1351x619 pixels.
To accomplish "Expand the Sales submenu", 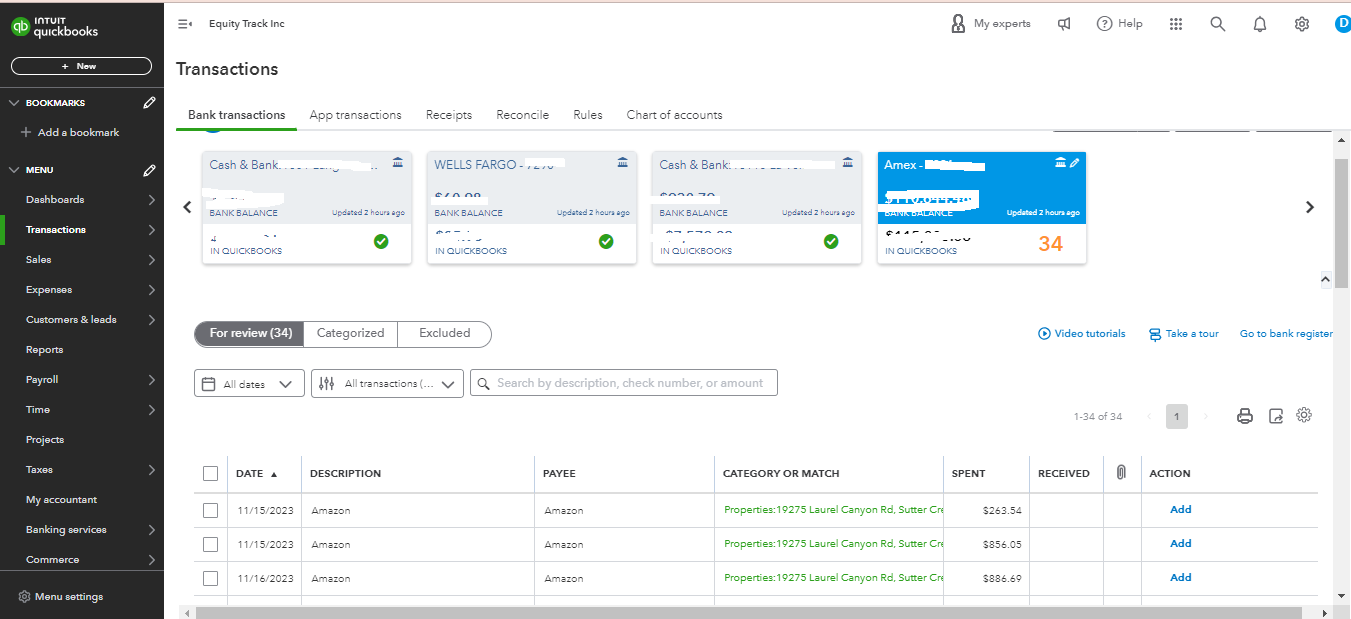I will tap(151, 260).
